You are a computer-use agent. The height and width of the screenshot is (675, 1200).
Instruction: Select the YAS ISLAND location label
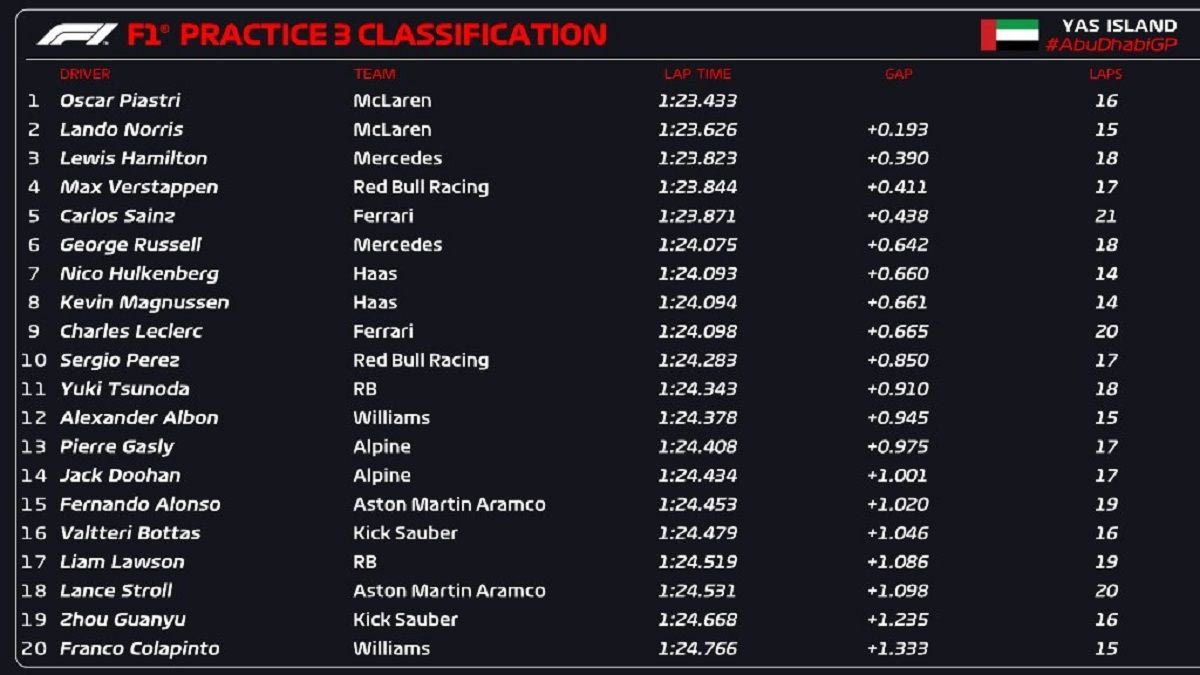pos(1119,26)
